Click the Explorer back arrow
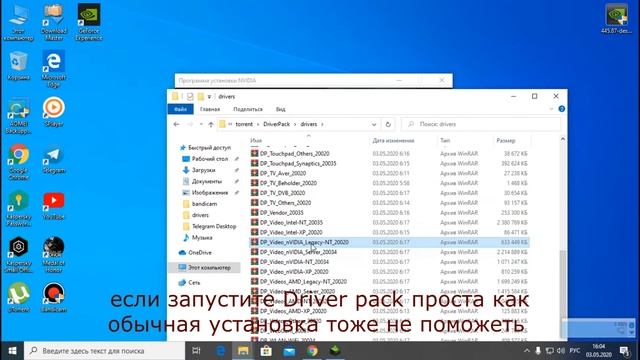Viewport: 640px width, 360px height. pos(176,124)
